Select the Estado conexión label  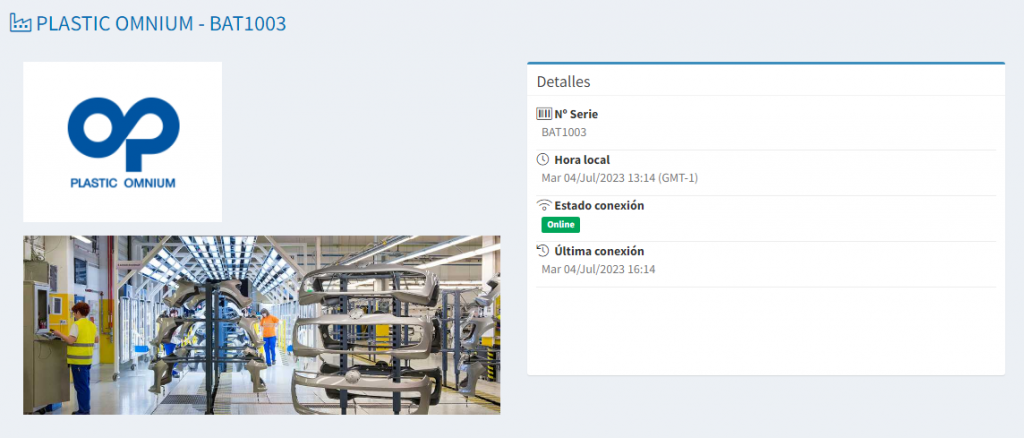tap(599, 205)
